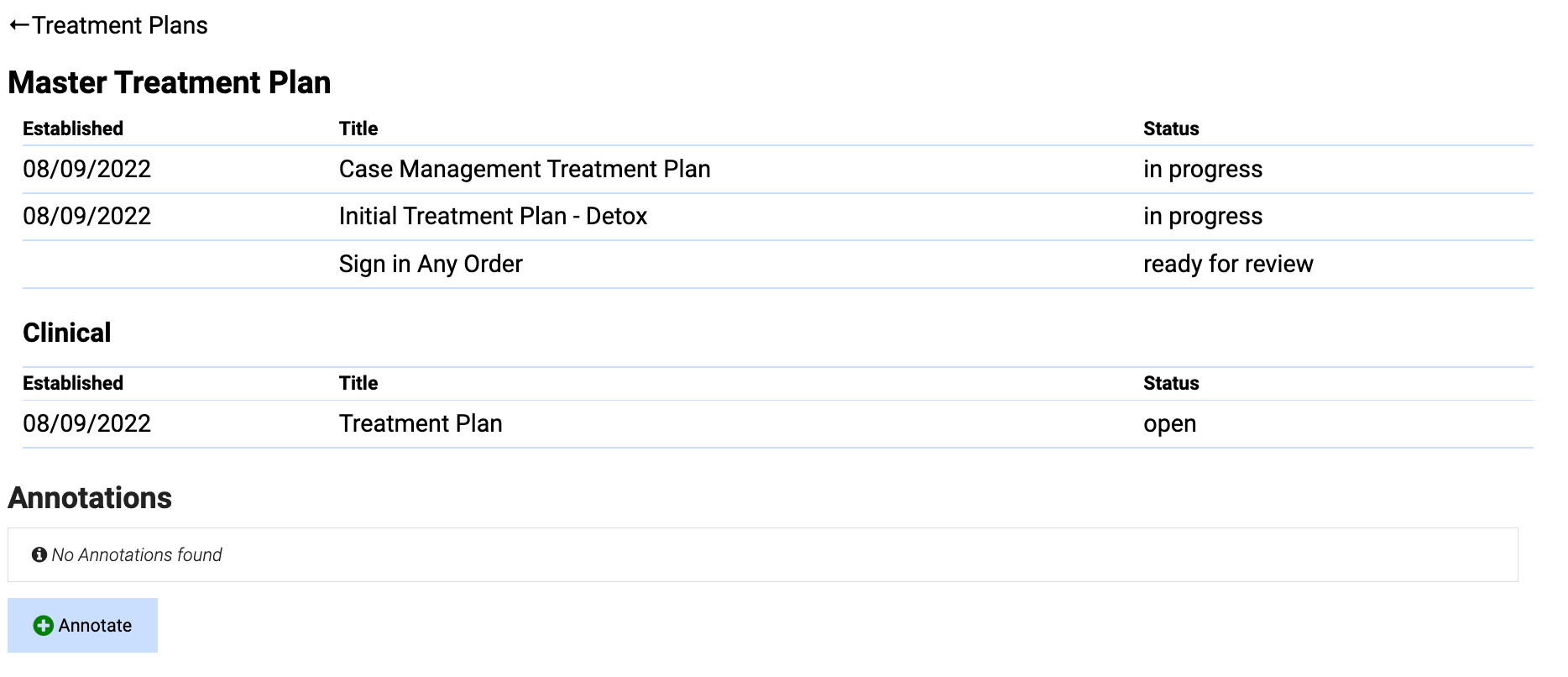The image size is (1568, 677).
Task: Open Initial Treatment Plan - Detox
Action: tap(493, 216)
